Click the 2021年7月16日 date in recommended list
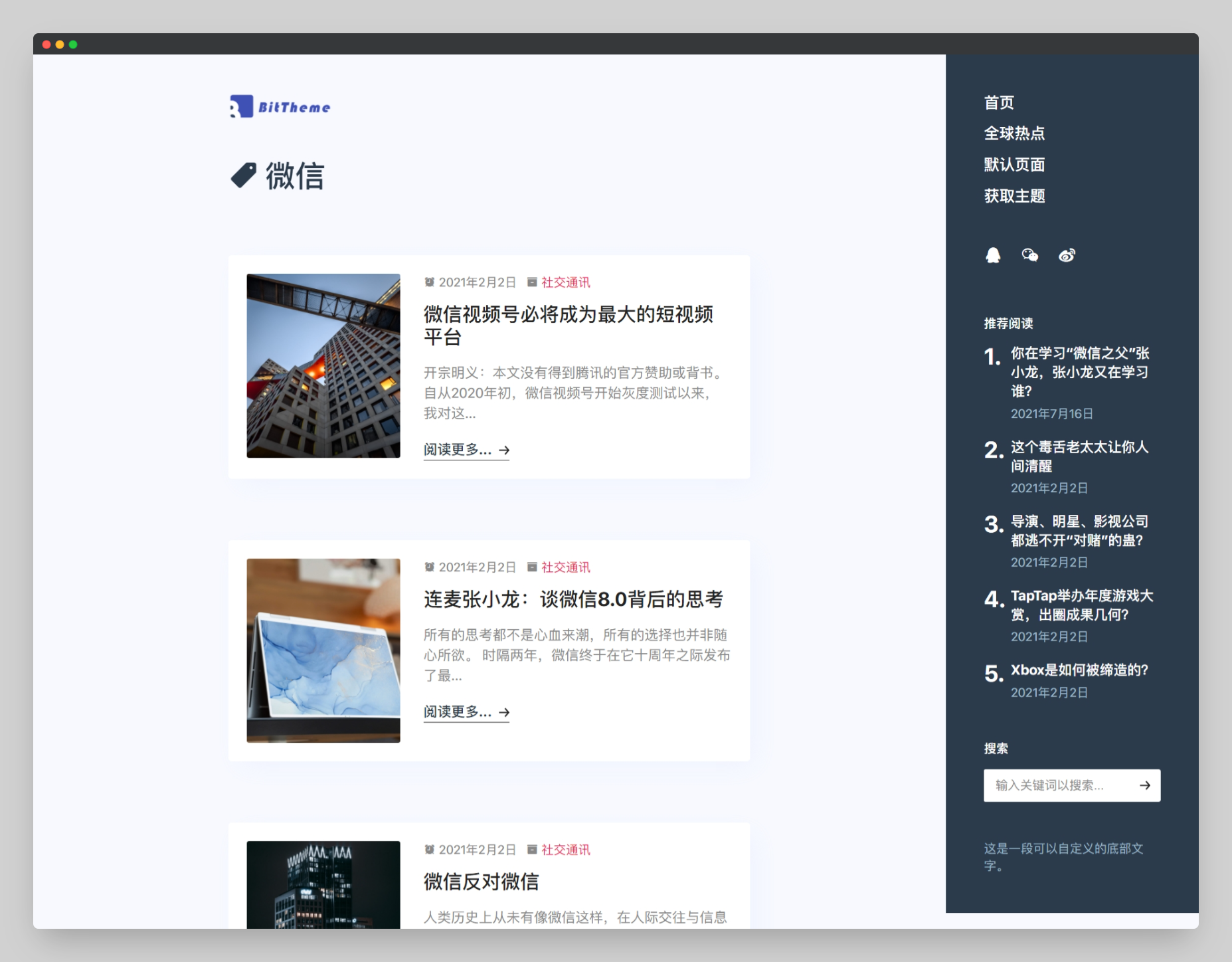This screenshot has height=962, width=1232. click(x=1052, y=413)
